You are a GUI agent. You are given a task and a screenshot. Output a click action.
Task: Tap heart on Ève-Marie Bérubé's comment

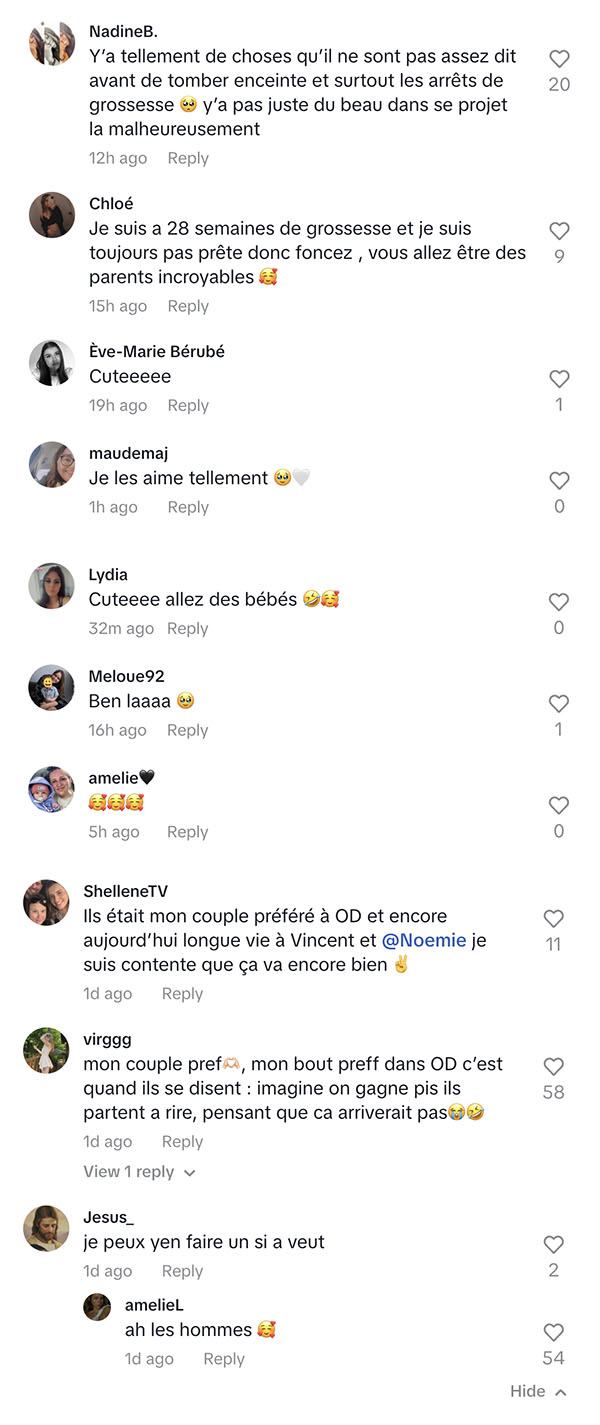pyautogui.click(x=559, y=379)
